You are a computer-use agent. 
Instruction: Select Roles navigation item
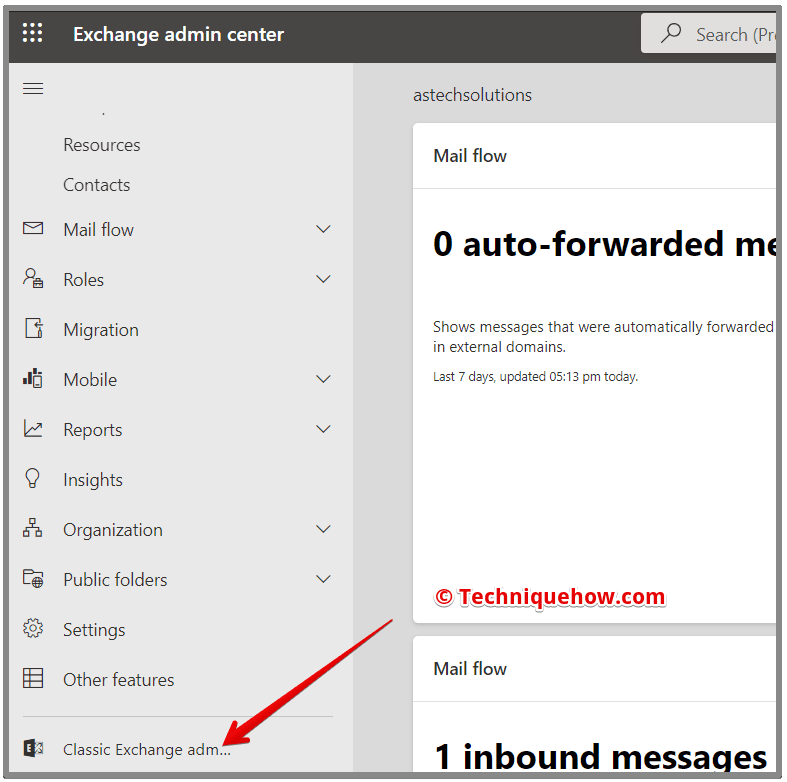point(178,279)
